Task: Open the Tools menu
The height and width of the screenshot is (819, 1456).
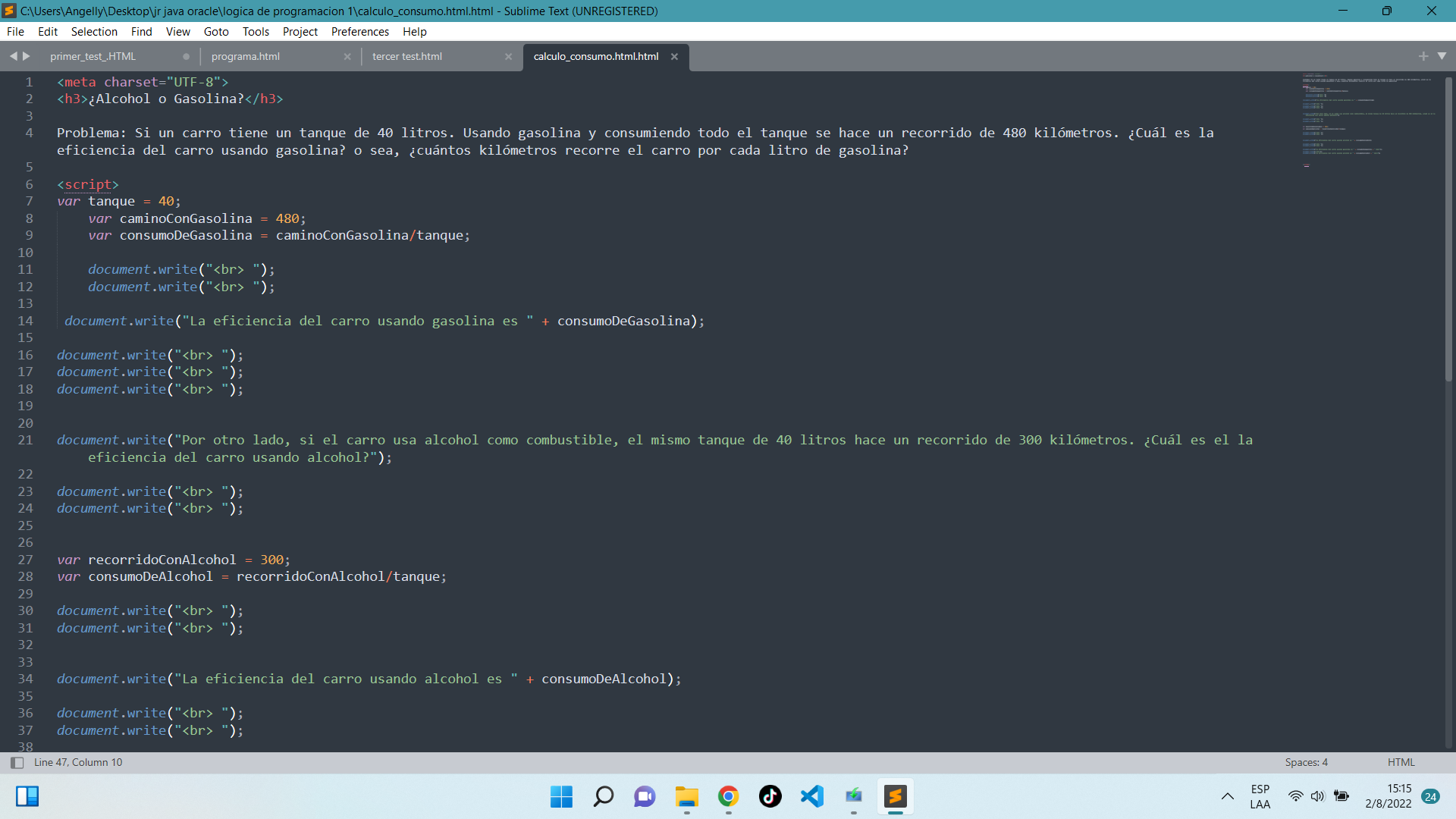Action: tap(256, 32)
